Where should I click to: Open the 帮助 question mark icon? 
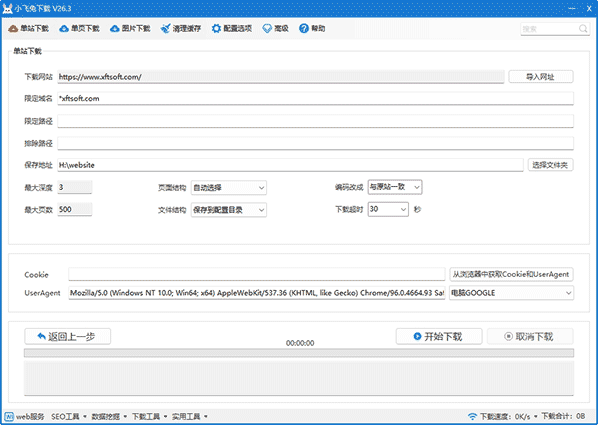tap(304, 29)
